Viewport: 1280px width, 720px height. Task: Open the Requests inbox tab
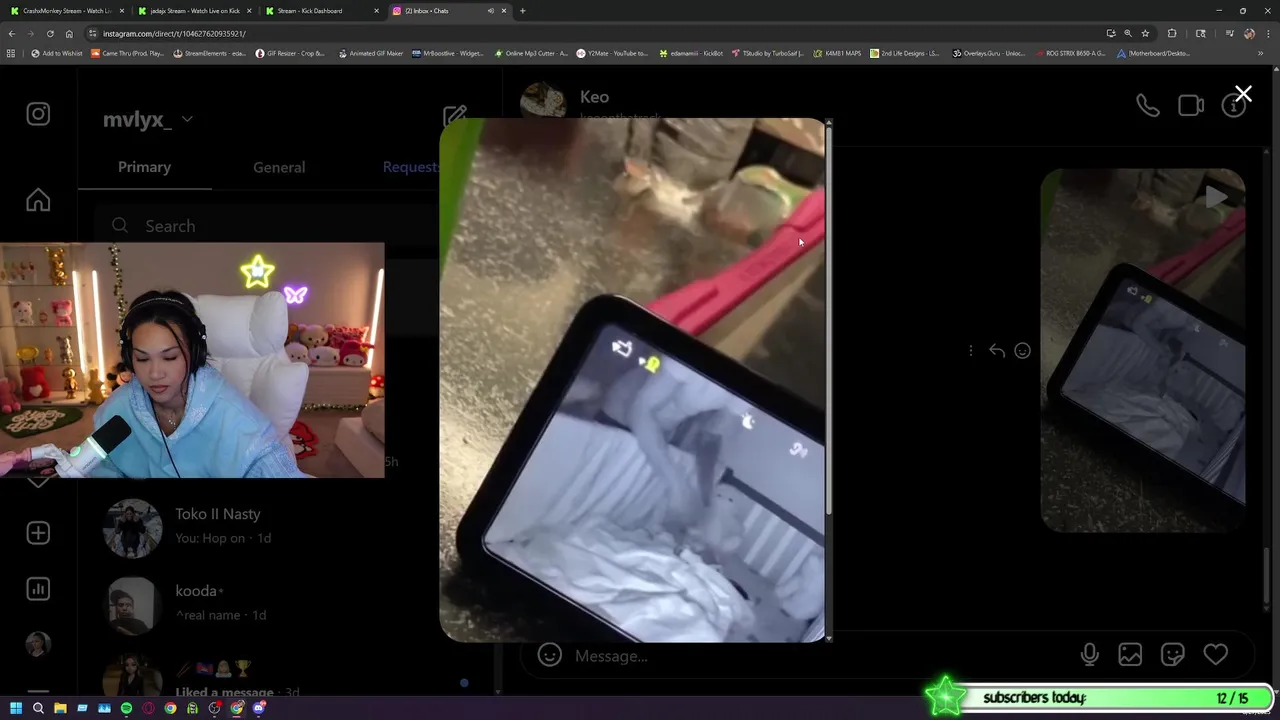coord(411,167)
